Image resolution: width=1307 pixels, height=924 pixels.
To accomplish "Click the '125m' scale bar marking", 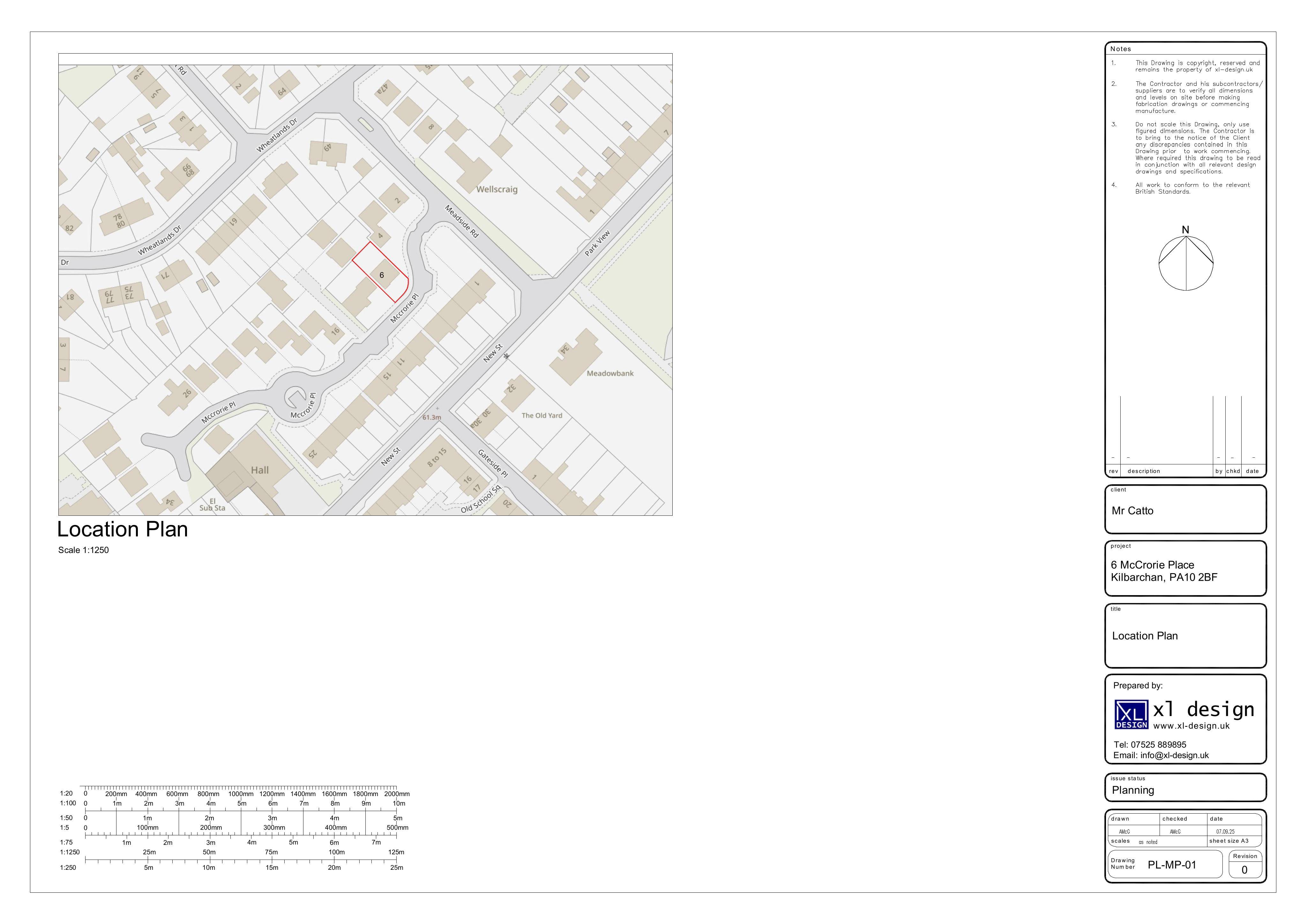I will coord(396,852).
